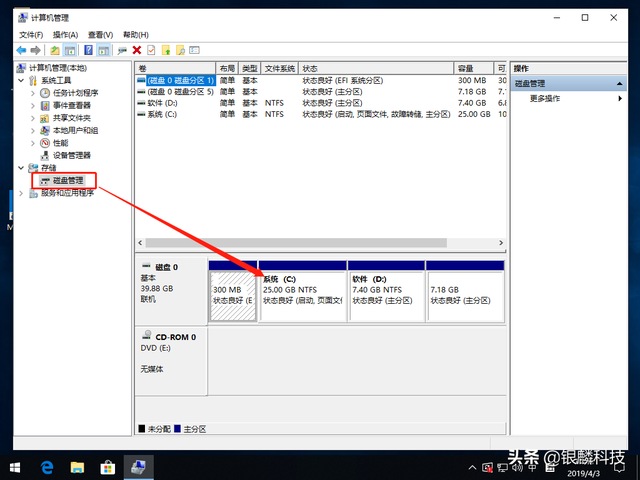Select 任务计划程序 clock icon in tree
The width and height of the screenshot is (640, 480).
(45, 93)
